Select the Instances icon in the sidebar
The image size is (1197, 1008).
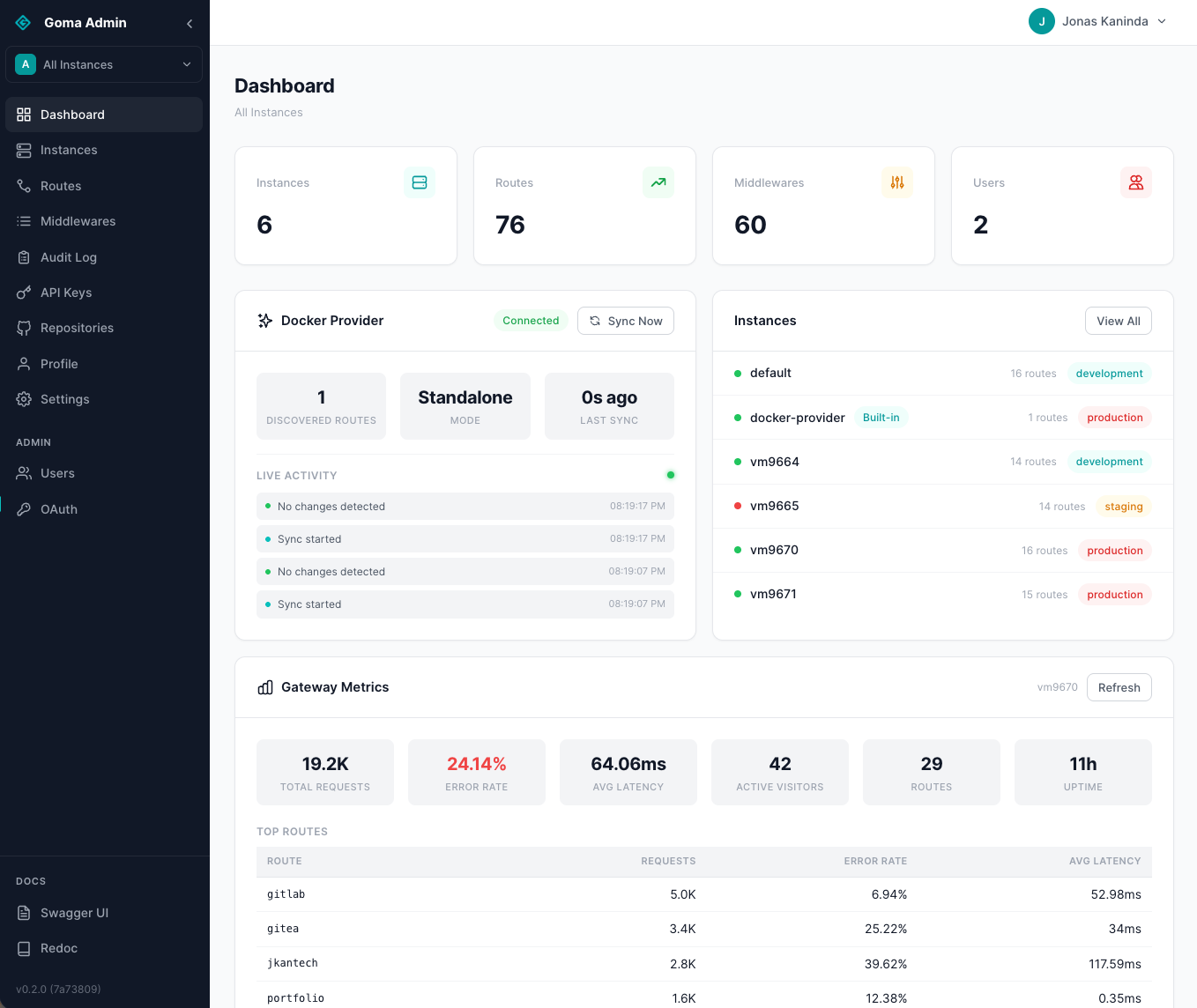[x=24, y=150]
